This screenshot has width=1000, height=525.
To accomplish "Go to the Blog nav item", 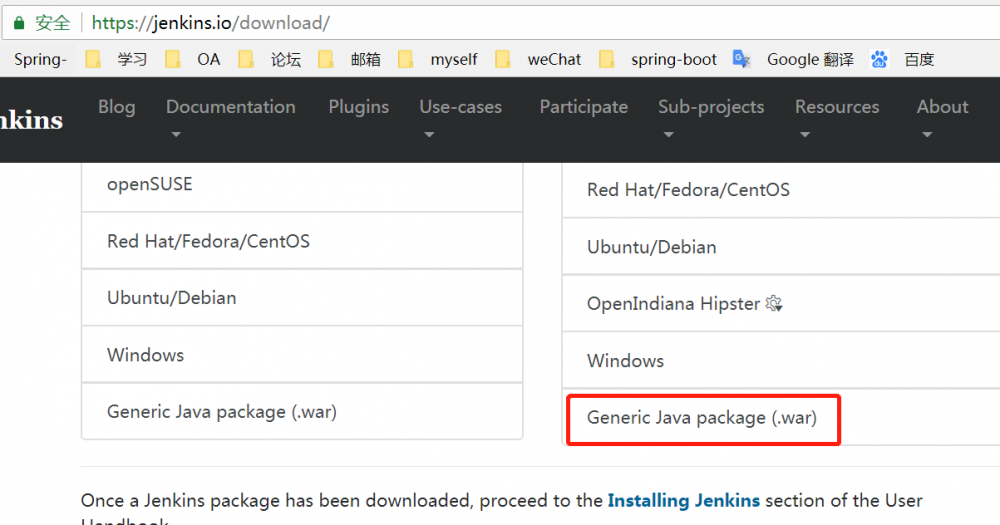I will coord(116,107).
